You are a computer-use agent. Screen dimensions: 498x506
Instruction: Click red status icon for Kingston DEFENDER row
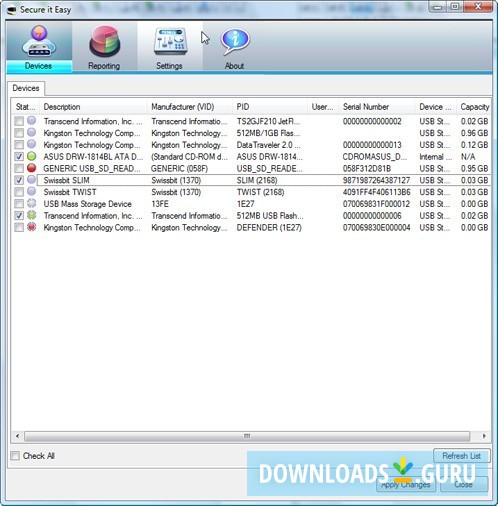click(x=31, y=227)
